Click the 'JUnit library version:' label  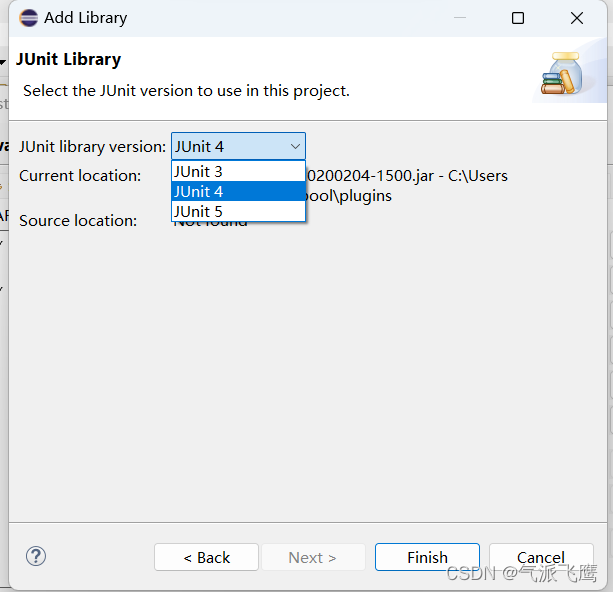pyautogui.click(x=93, y=147)
